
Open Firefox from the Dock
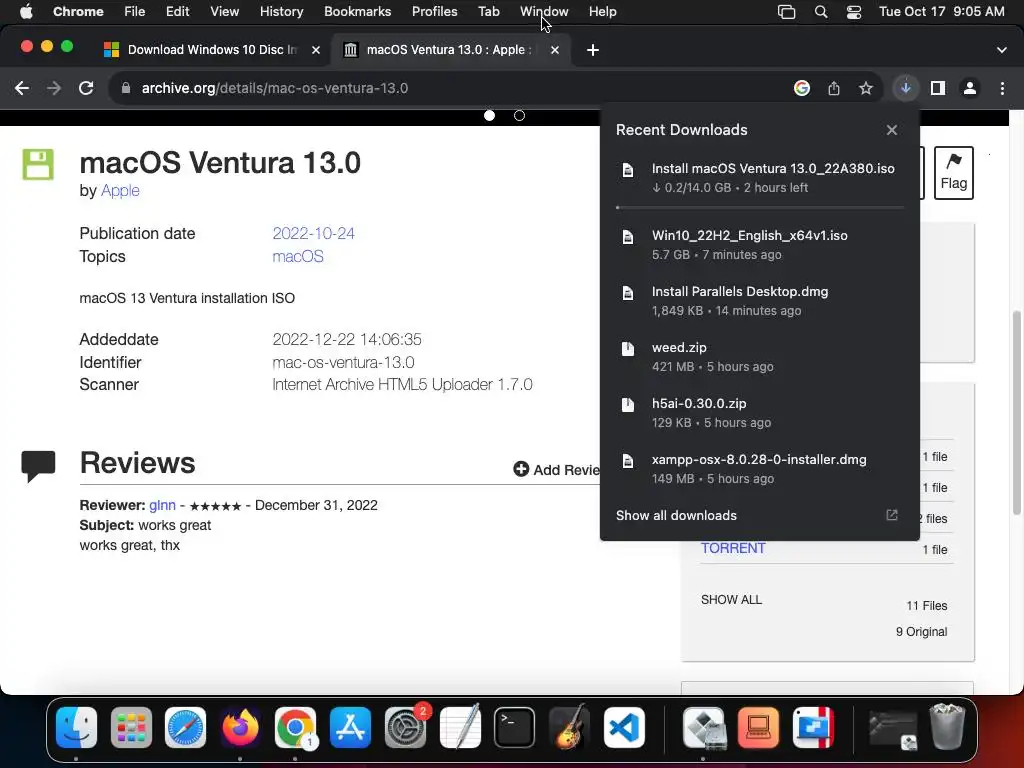(240, 727)
